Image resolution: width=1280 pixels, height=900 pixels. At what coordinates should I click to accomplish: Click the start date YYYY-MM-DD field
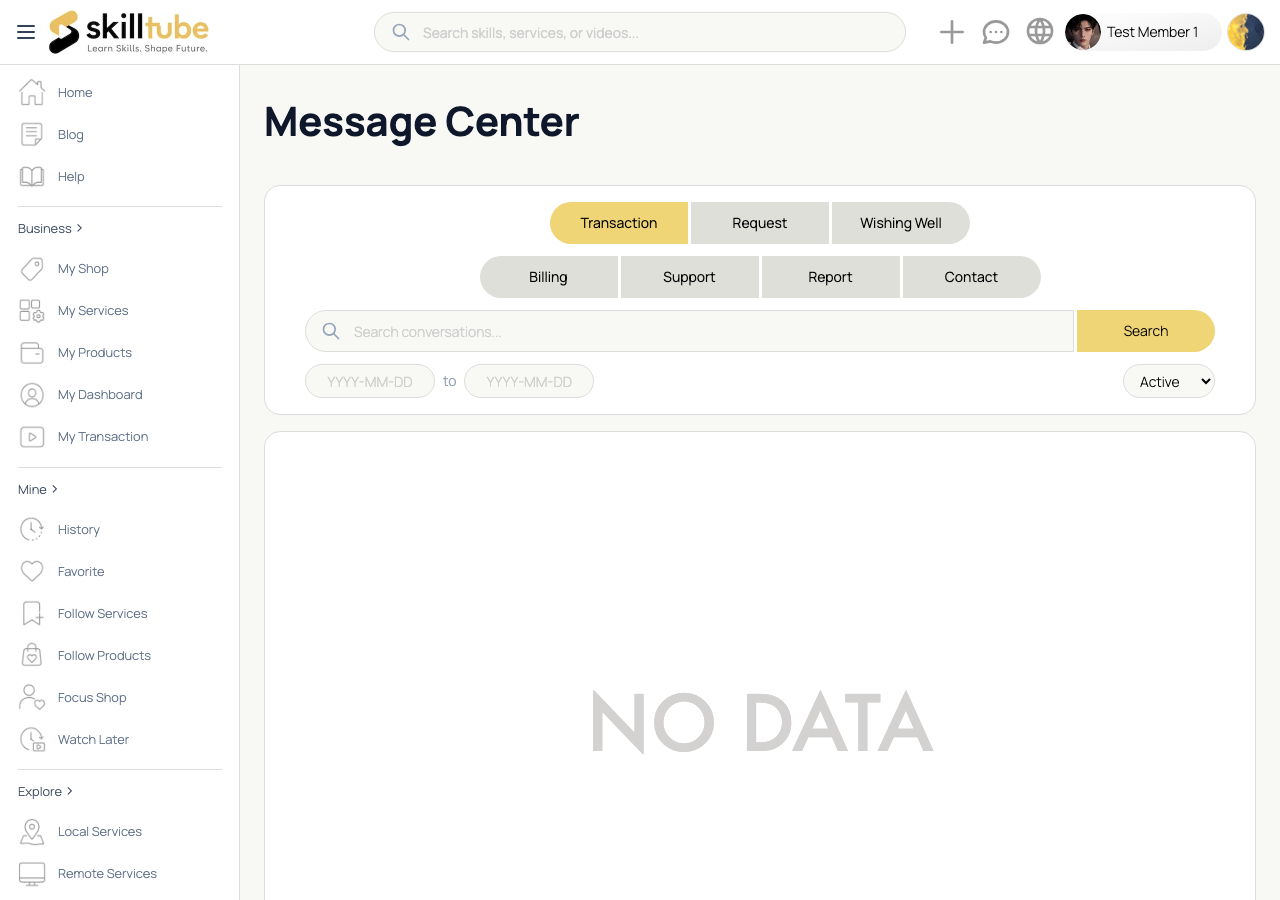point(370,381)
